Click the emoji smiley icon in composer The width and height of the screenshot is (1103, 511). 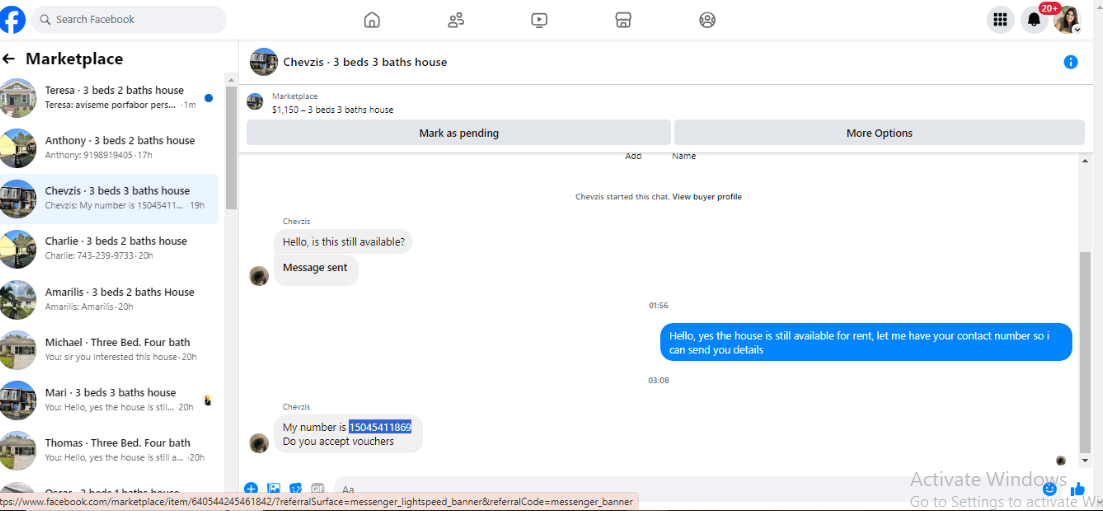click(x=1050, y=488)
